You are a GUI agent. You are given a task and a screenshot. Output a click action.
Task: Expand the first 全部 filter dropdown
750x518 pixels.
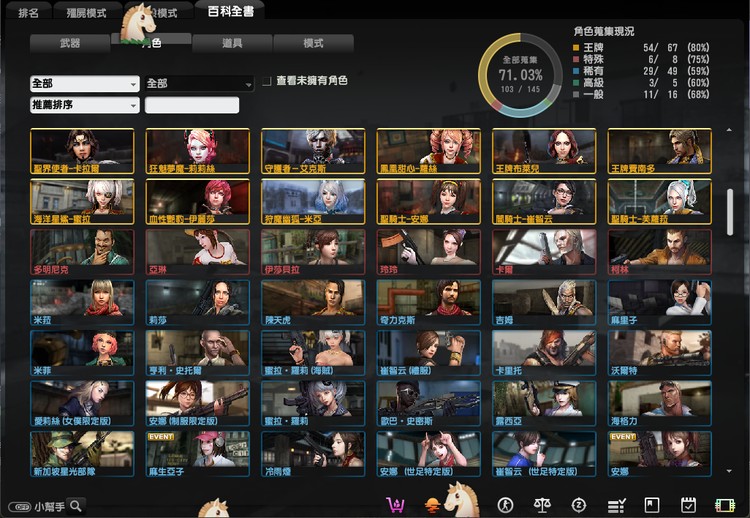[84, 83]
